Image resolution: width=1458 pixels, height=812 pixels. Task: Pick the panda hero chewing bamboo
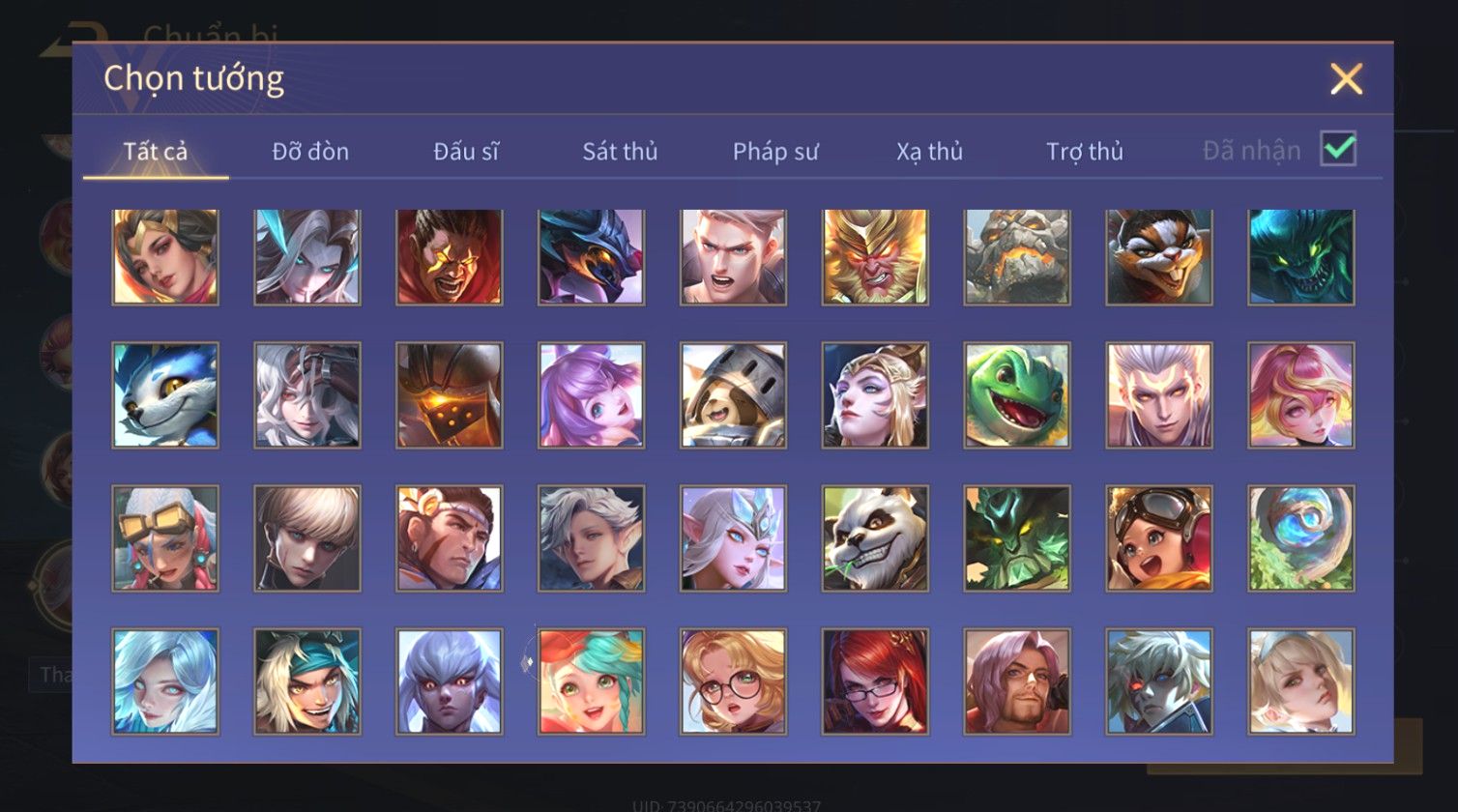[x=875, y=538]
